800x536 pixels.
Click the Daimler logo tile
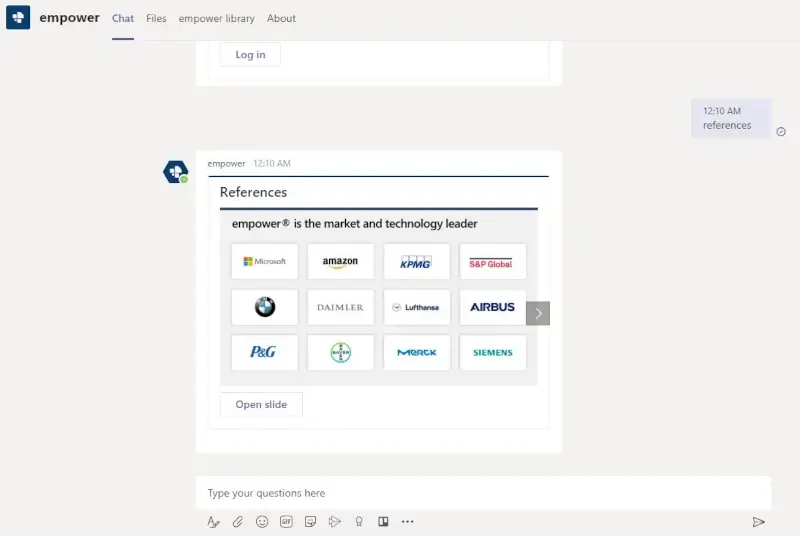(340, 307)
